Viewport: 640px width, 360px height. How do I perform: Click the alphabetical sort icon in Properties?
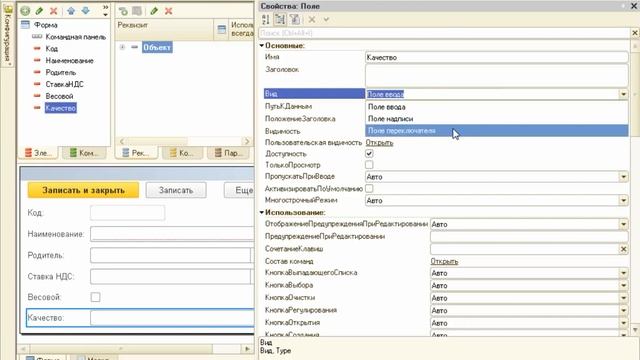coord(266,19)
